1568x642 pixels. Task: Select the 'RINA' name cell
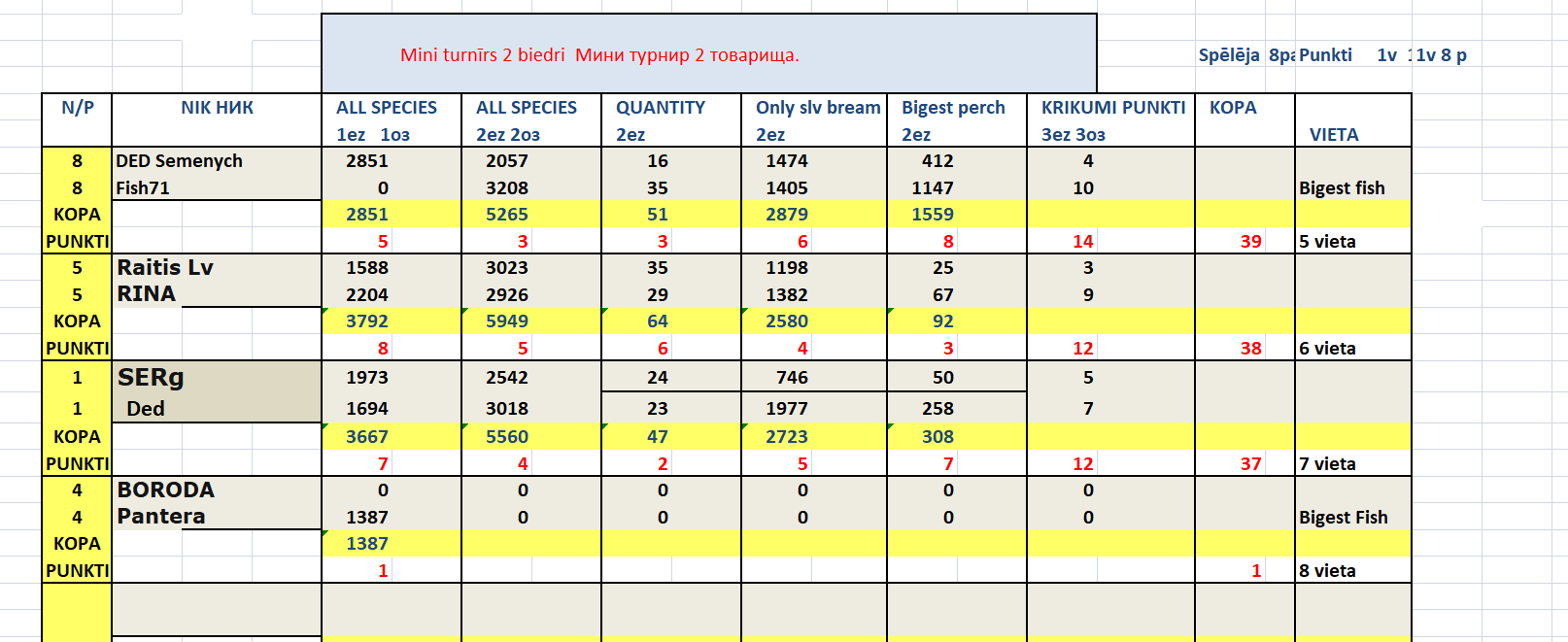147,294
